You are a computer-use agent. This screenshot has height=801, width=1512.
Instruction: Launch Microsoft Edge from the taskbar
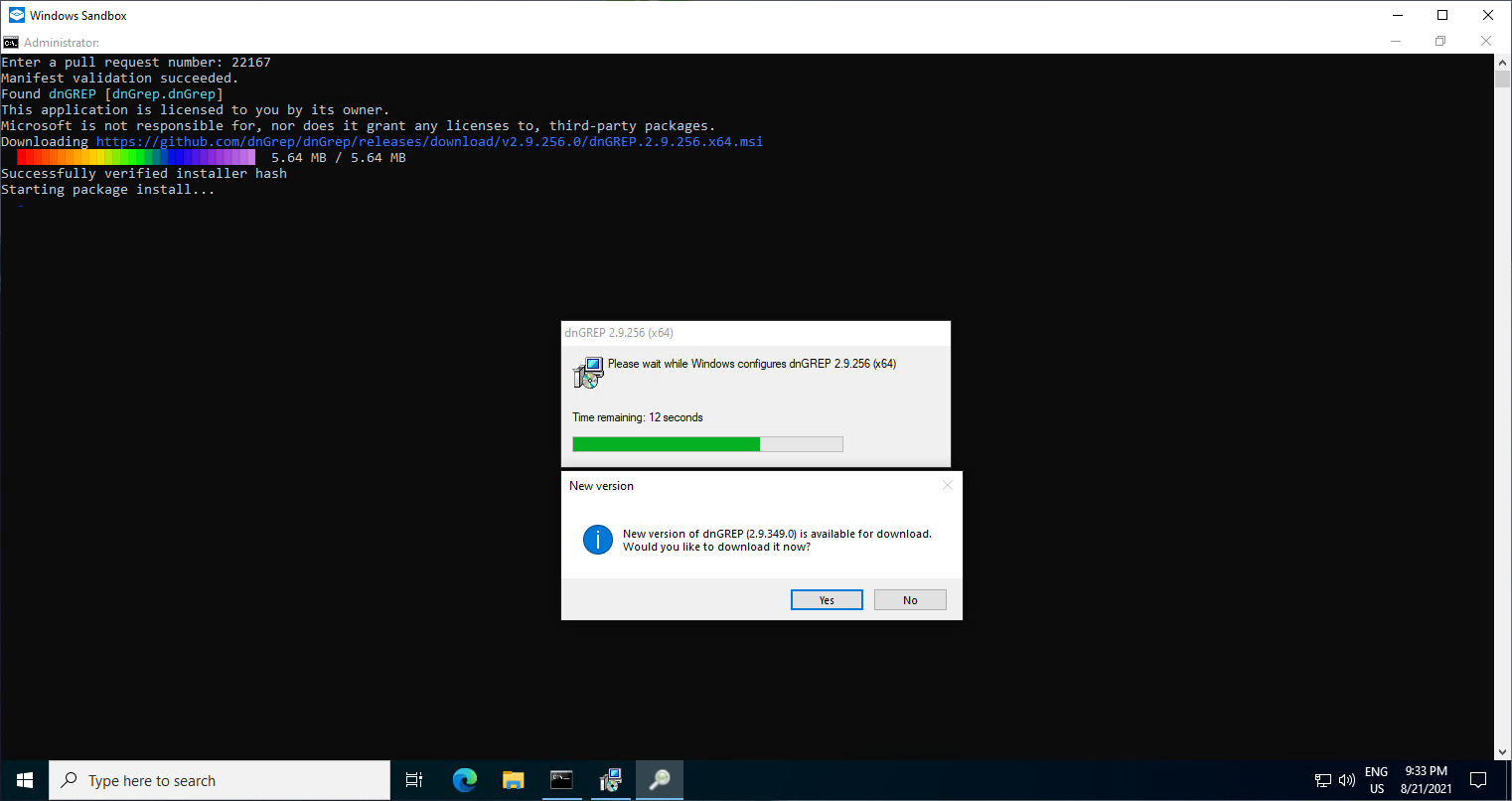tap(464, 780)
